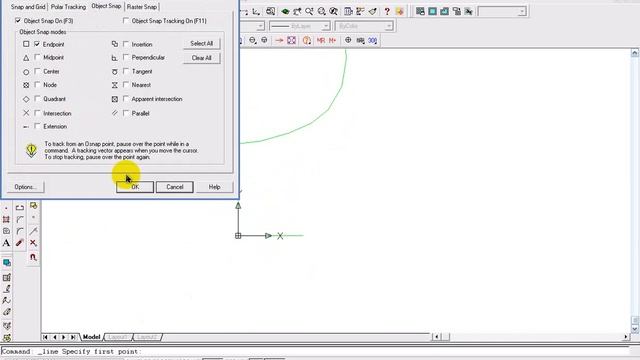
Task: Select the Multiline Text A tool
Action: pyautogui.click(x=6, y=243)
